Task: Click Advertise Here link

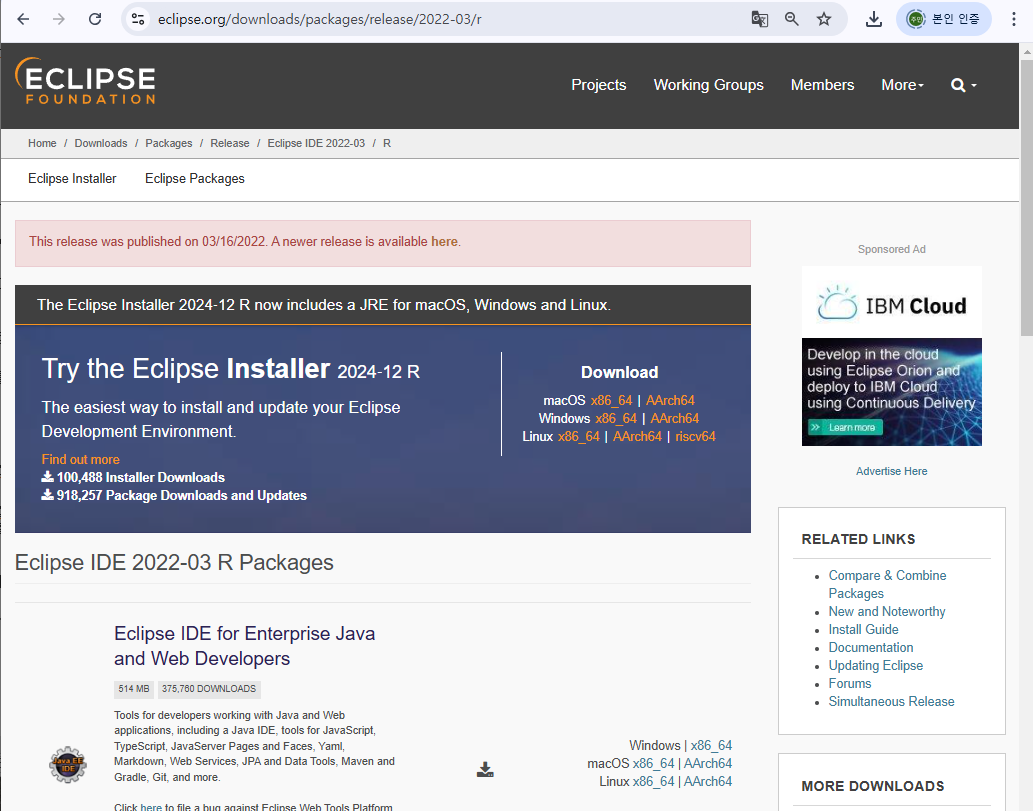Action: 891,471
